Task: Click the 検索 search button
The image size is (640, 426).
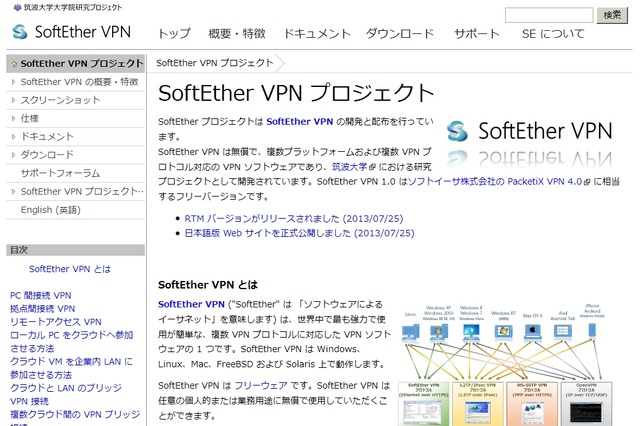Action: click(x=612, y=16)
